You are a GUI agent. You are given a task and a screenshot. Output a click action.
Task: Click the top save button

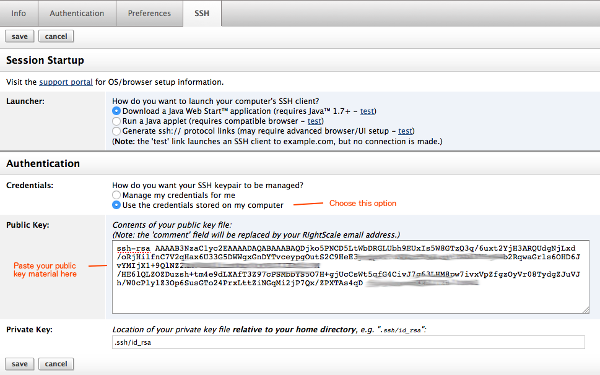tap(20, 36)
